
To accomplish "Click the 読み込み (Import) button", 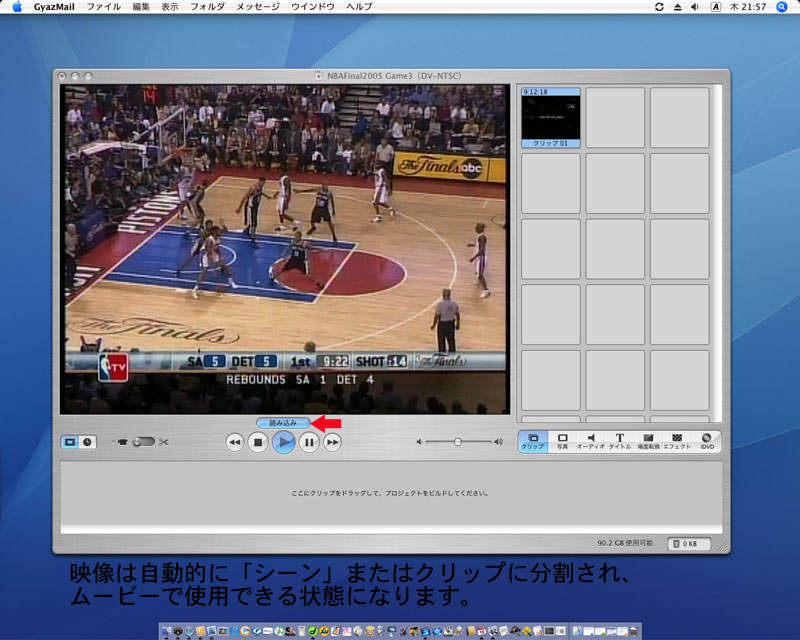I will point(283,423).
